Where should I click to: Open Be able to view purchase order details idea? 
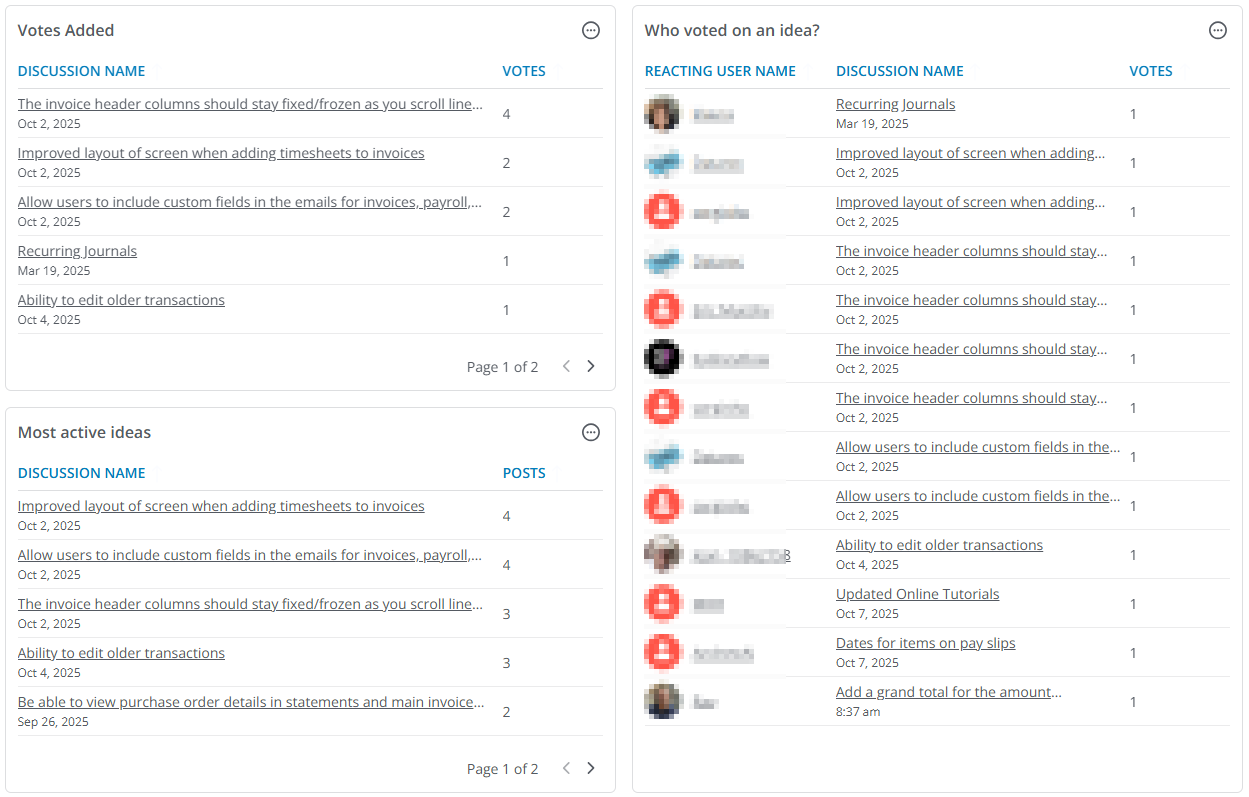pos(251,702)
